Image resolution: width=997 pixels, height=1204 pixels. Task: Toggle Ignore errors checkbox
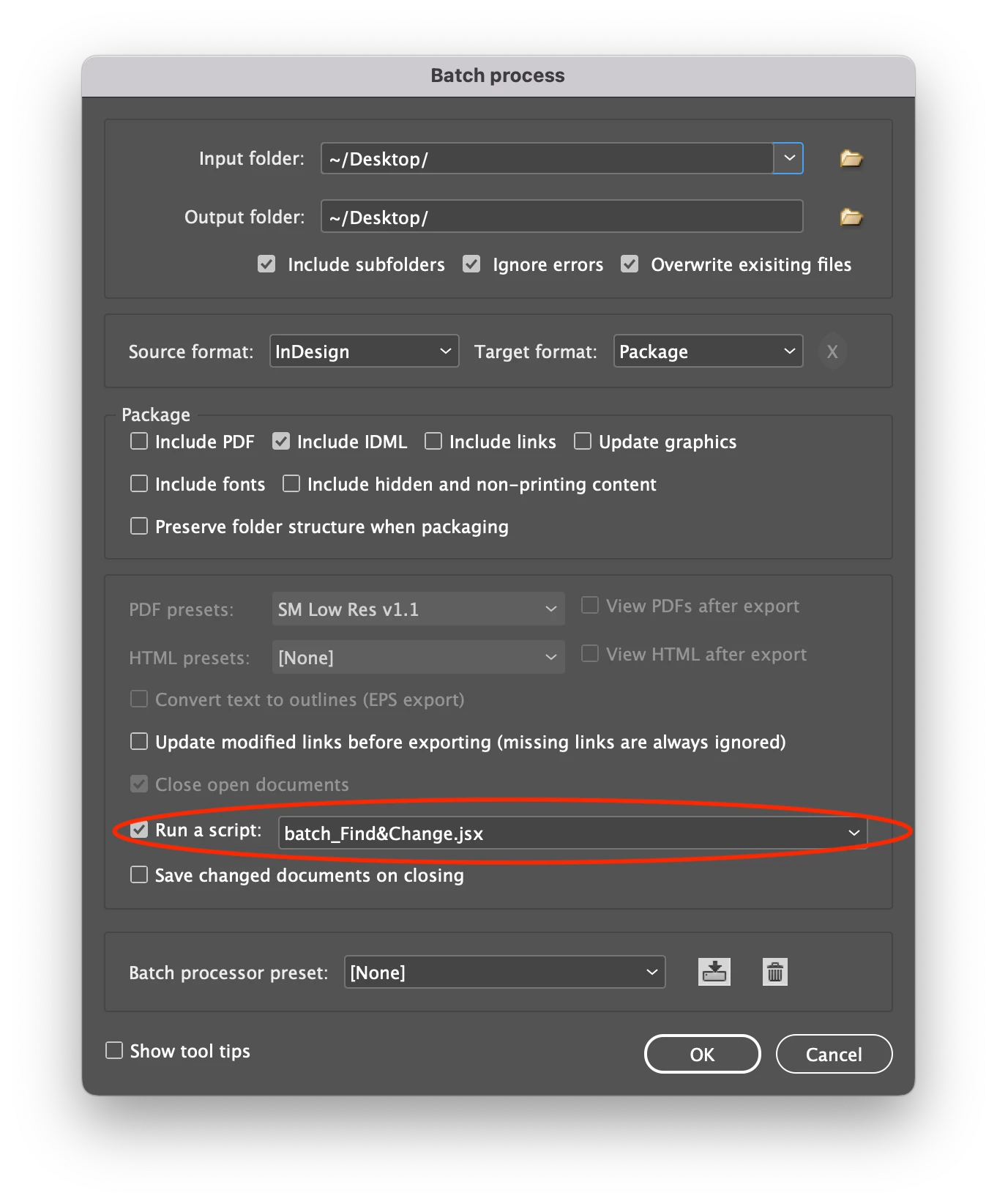click(x=471, y=264)
